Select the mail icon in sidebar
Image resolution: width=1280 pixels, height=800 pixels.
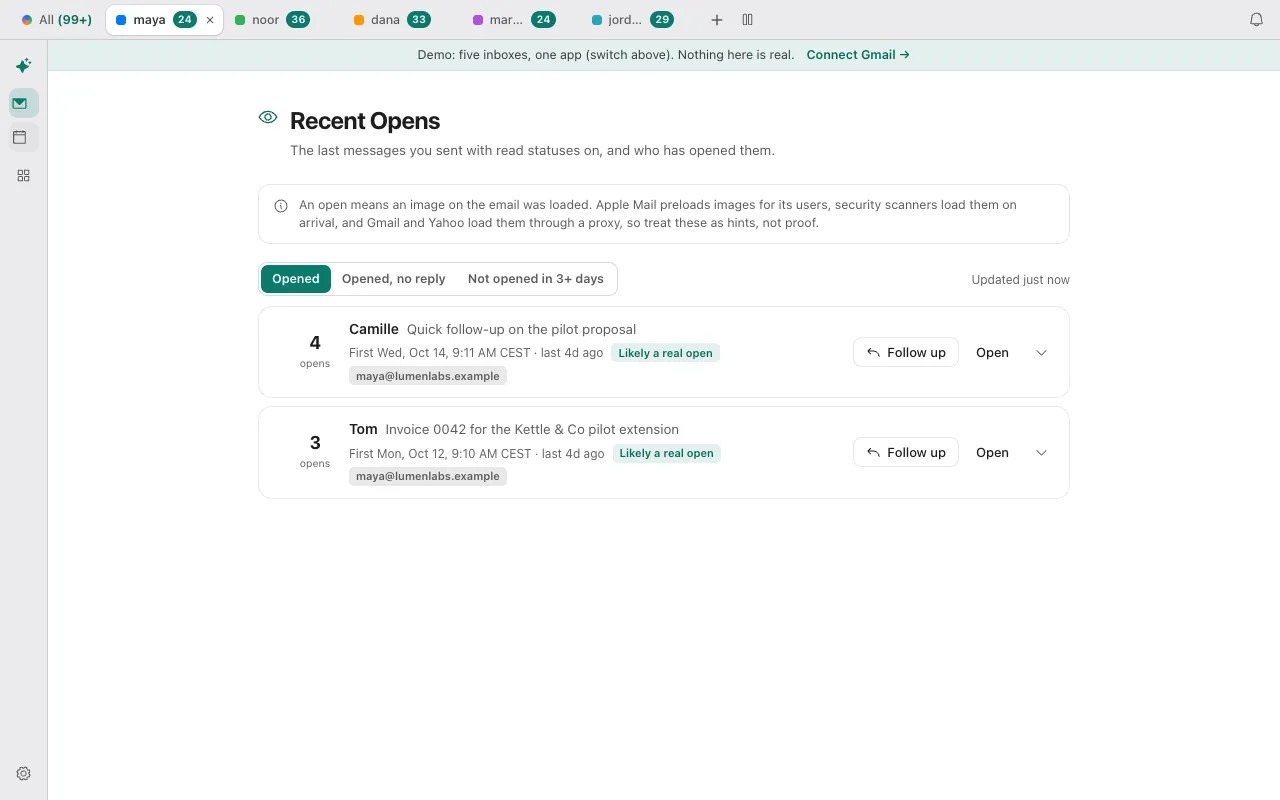(x=23, y=103)
